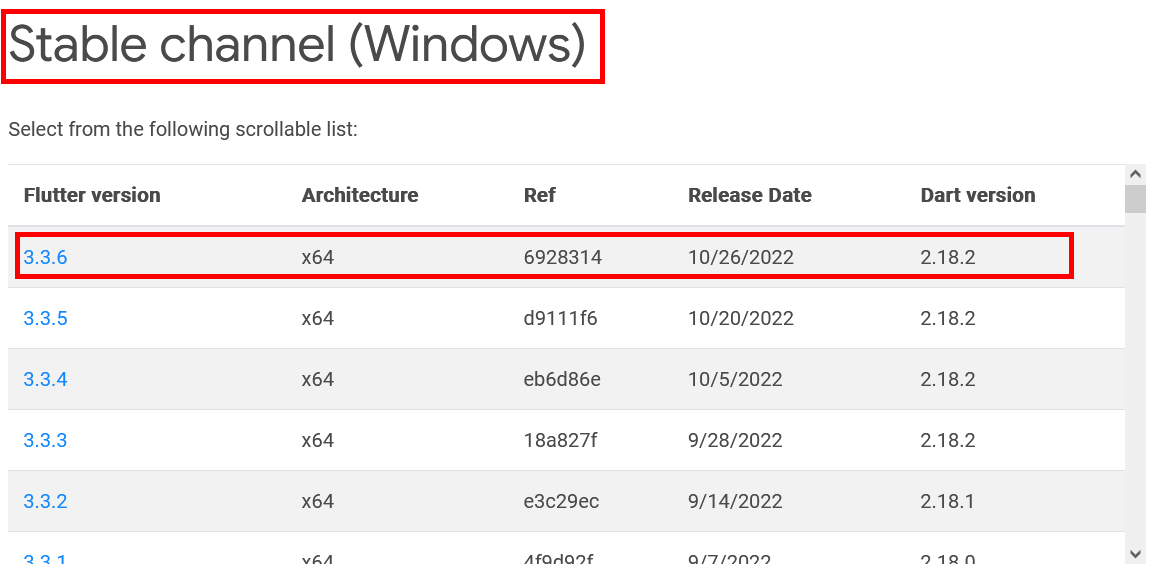Click the ref value d9111f6

[x=560, y=318]
